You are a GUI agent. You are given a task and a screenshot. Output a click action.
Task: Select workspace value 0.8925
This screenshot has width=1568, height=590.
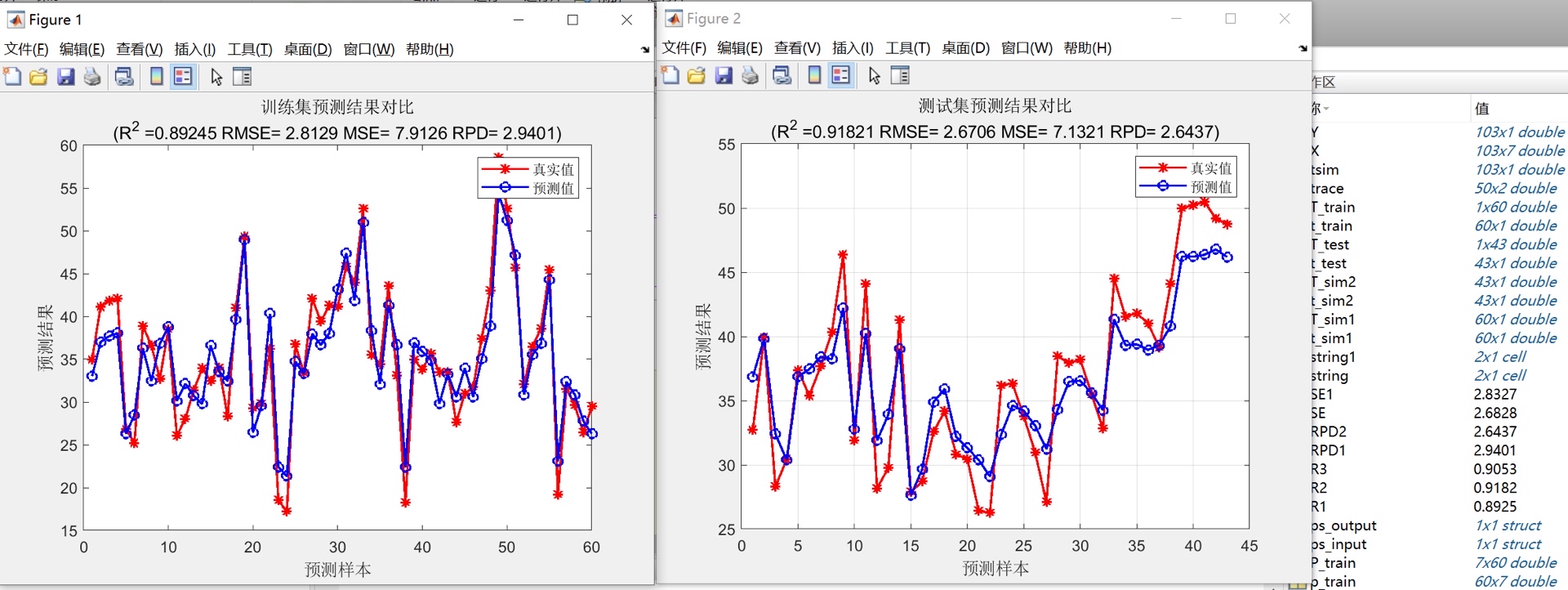(x=1494, y=507)
